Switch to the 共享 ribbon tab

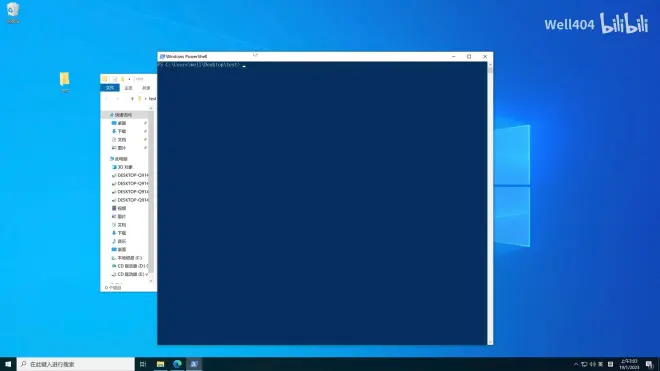(x=146, y=88)
